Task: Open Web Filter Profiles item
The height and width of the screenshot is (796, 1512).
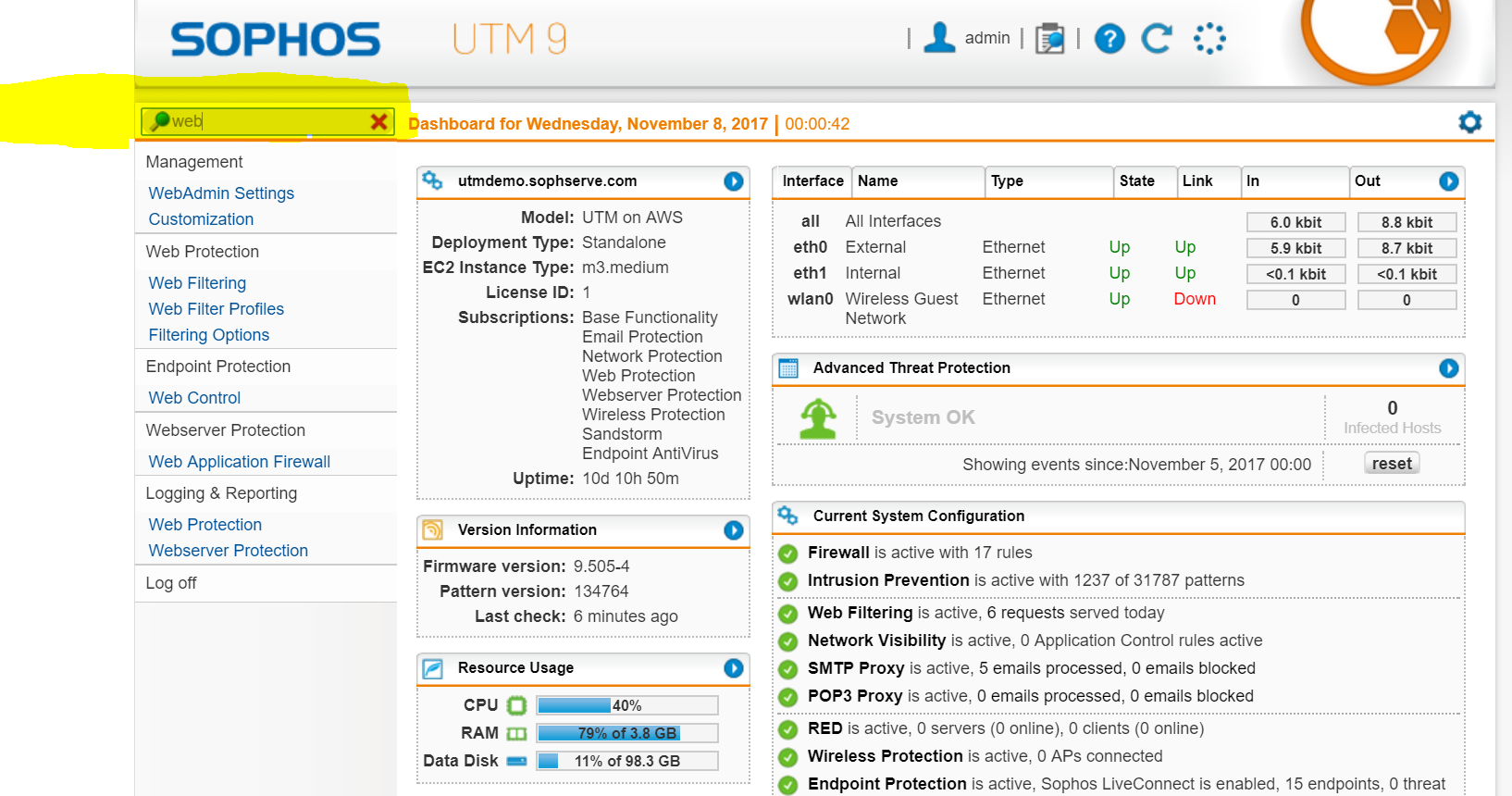Action: pyautogui.click(x=216, y=309)
